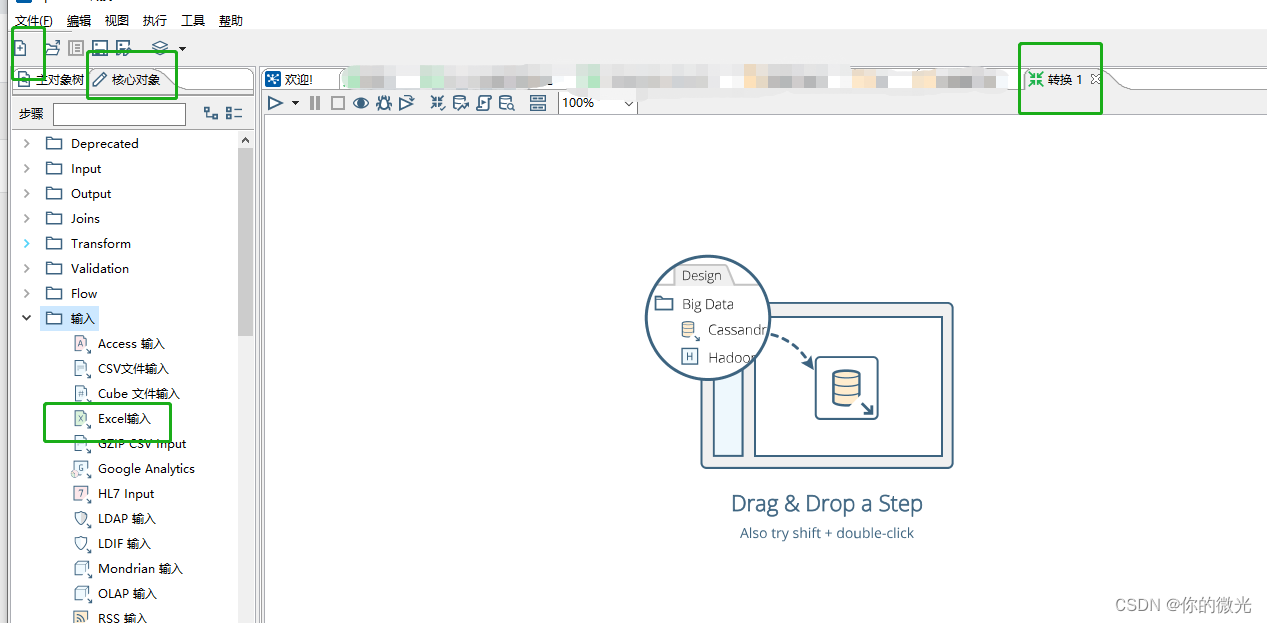Image resolution: width=1267 pixels, height=623 pixels.
Task: Click the 步骤 search input field
Action: click(x=119, y=115)
